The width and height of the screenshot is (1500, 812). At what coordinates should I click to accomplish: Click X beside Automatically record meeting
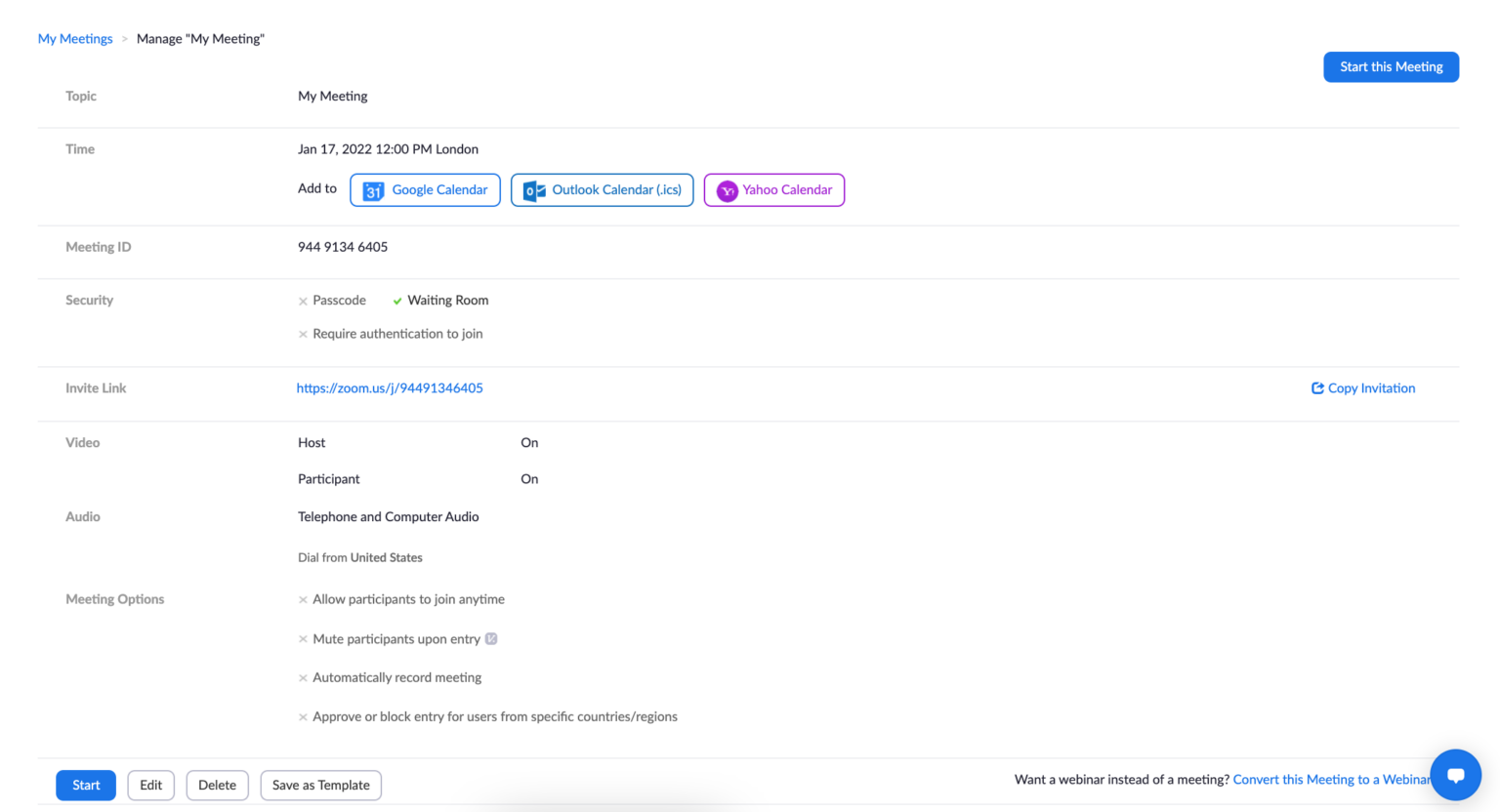click(303, 678)
